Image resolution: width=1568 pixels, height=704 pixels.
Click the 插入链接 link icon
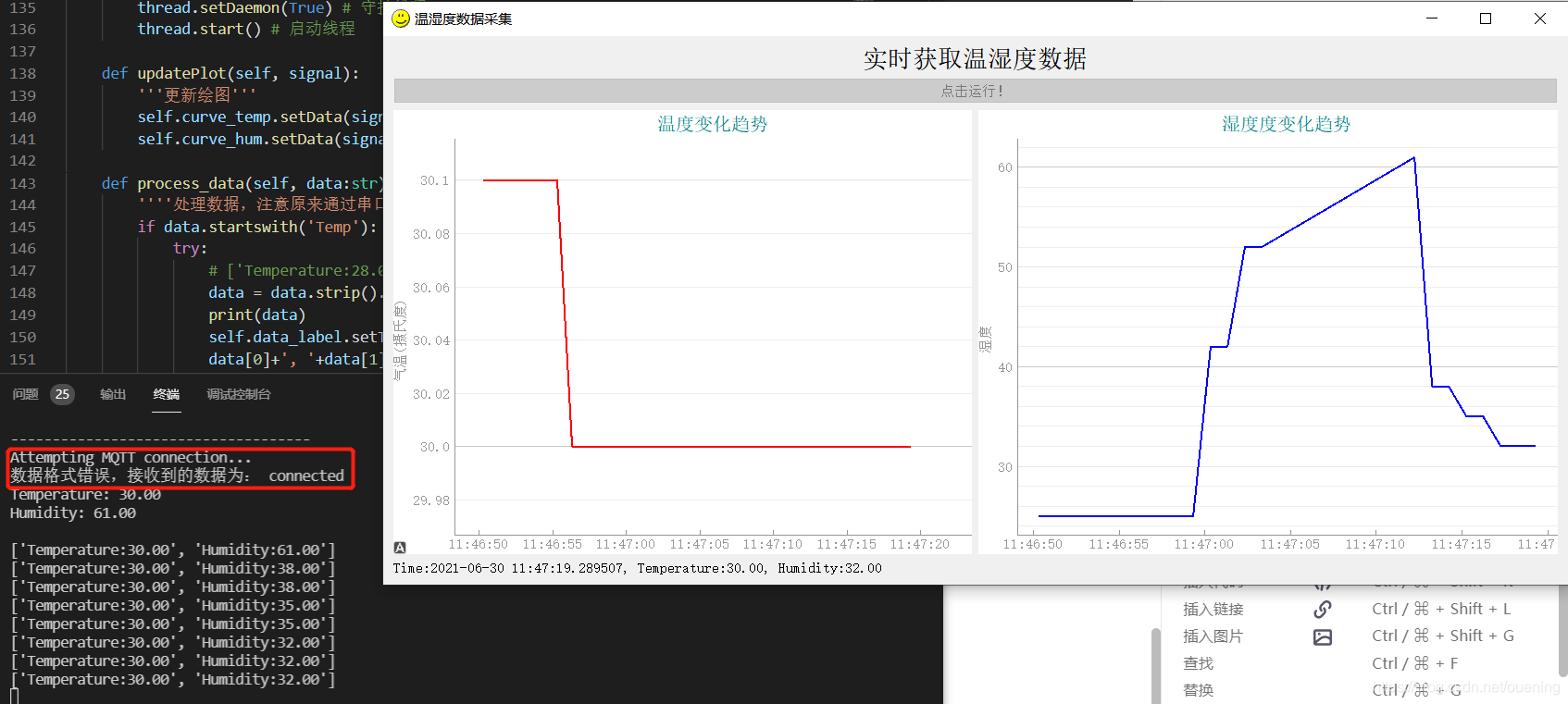pos(1323,609)
